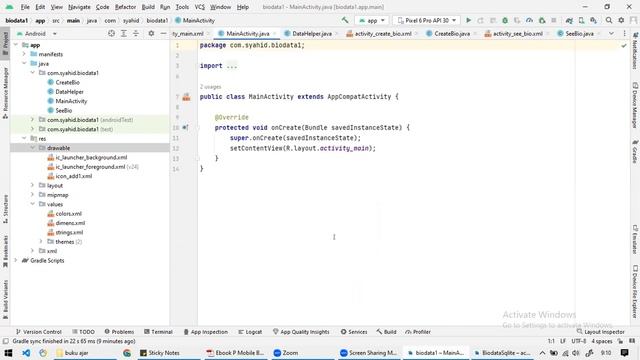Open the Logcat tool window
This screenshot has height=360, width=640.
(x=250, y=332)
